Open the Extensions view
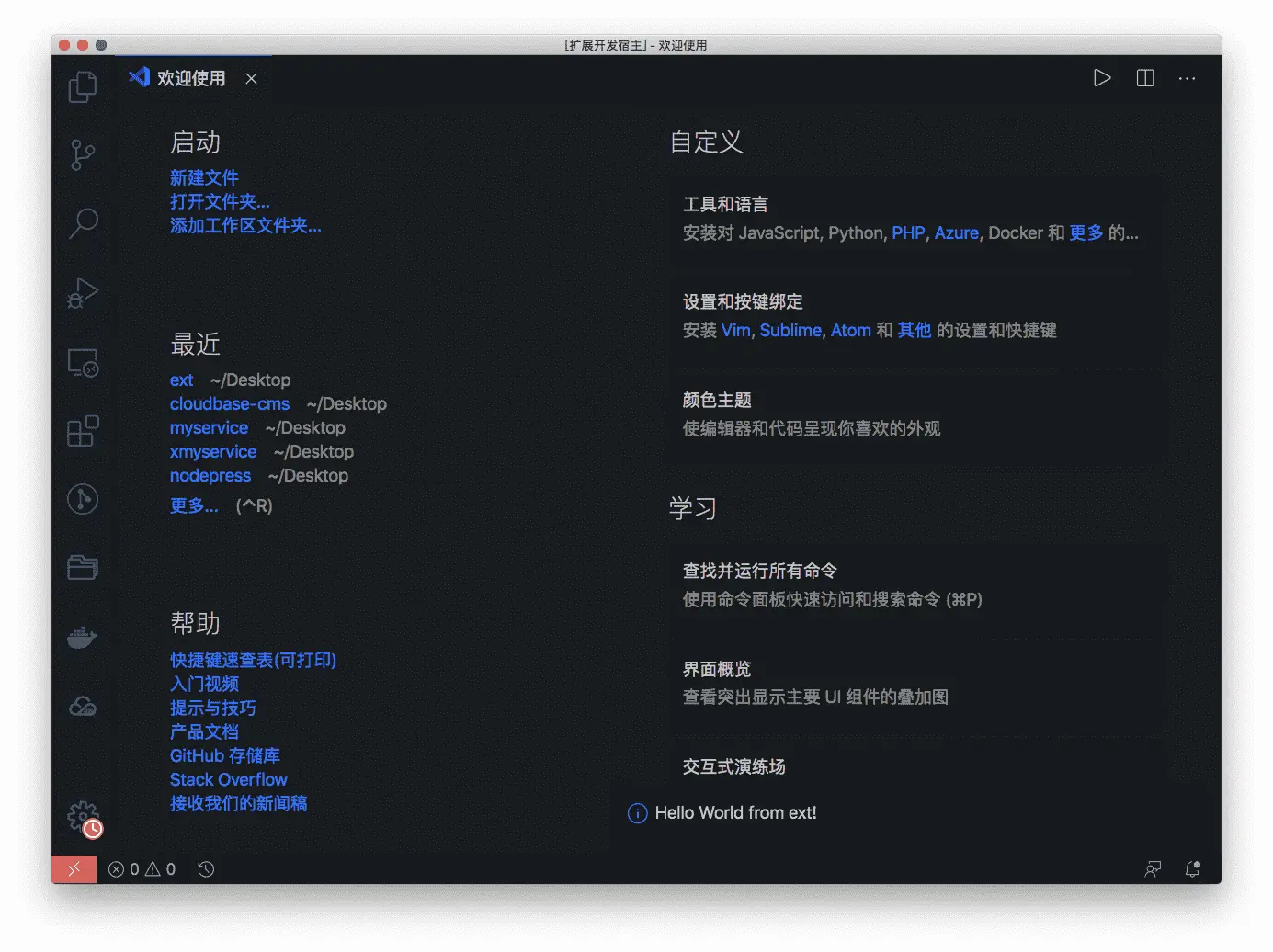The width and height of the screenshot is (1273, 952). click(x=83, y=430)
